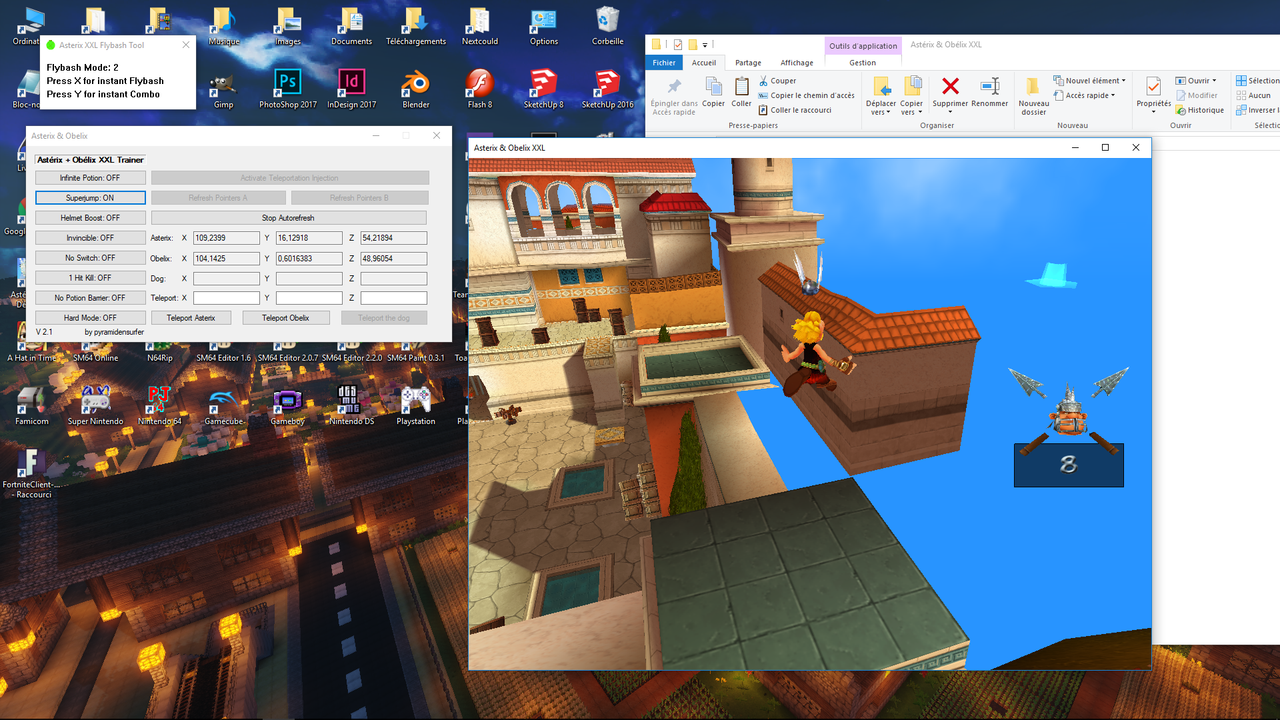This screenshot has width=1280, height=720.
Task: Close the Asterix XXL Flybash Tool popup
Action: pos(185,44)
